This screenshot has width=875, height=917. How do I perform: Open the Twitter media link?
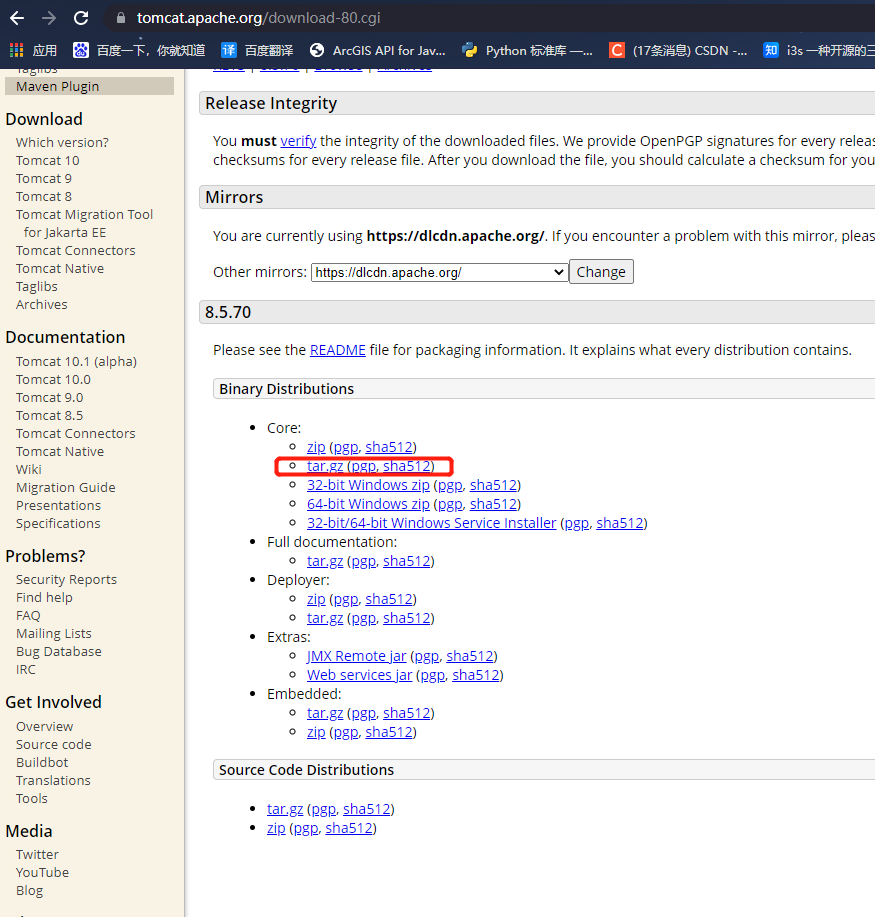pos(37,854)
